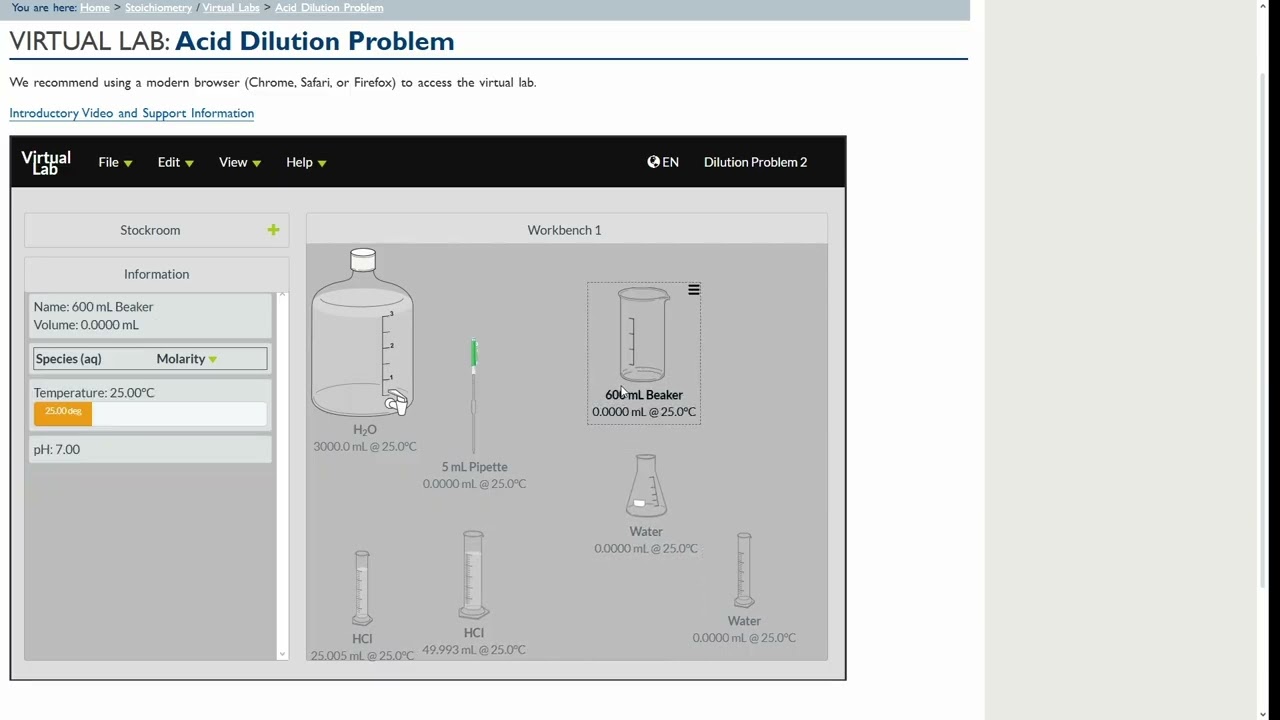Open Virtual Labs breadcrumb link
This screenshot has width=1280, height=720.
tap(231, 8)
